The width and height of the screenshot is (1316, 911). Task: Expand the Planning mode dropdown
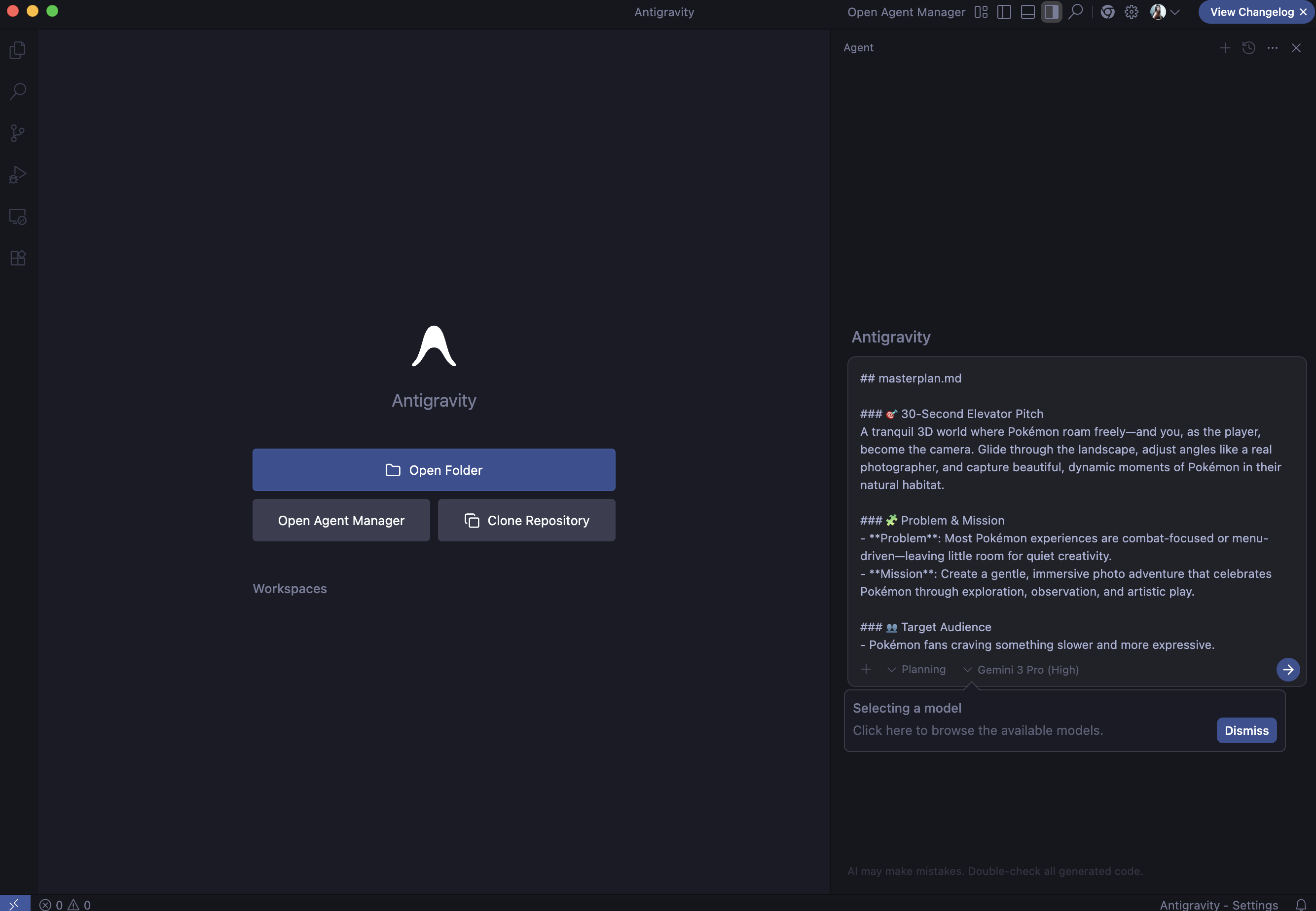pos(916,670)
